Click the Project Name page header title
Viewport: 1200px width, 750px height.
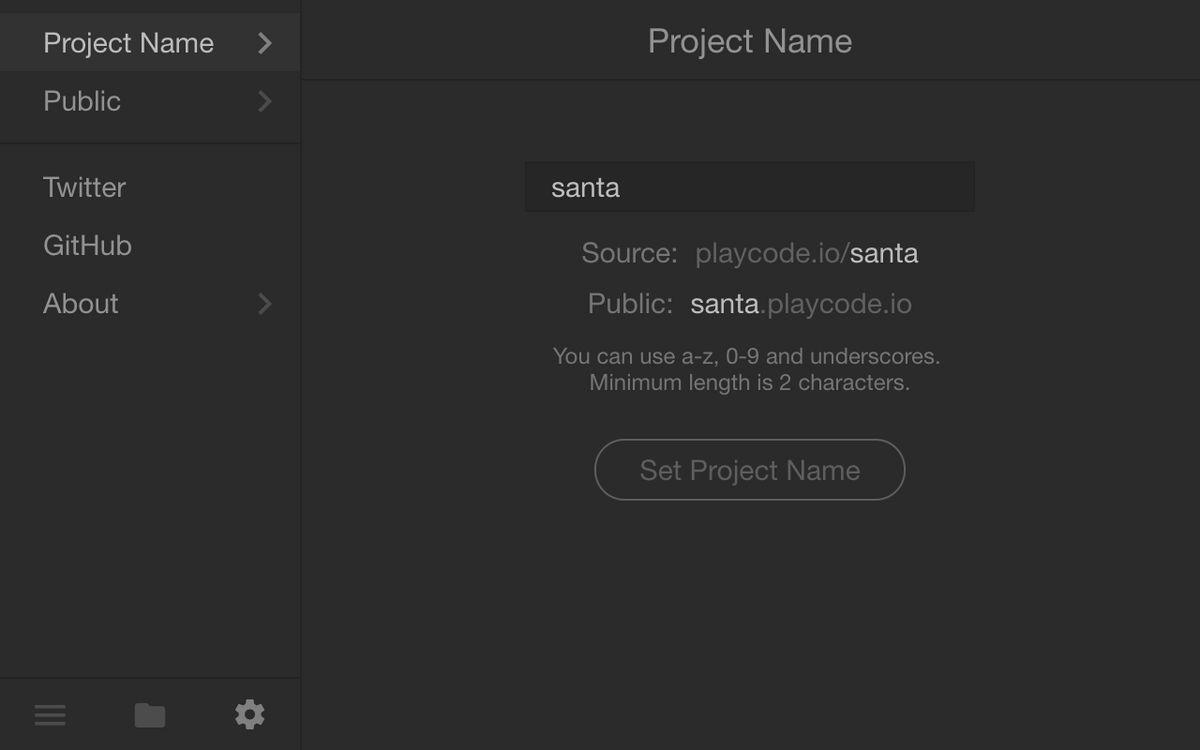point(750,41)
